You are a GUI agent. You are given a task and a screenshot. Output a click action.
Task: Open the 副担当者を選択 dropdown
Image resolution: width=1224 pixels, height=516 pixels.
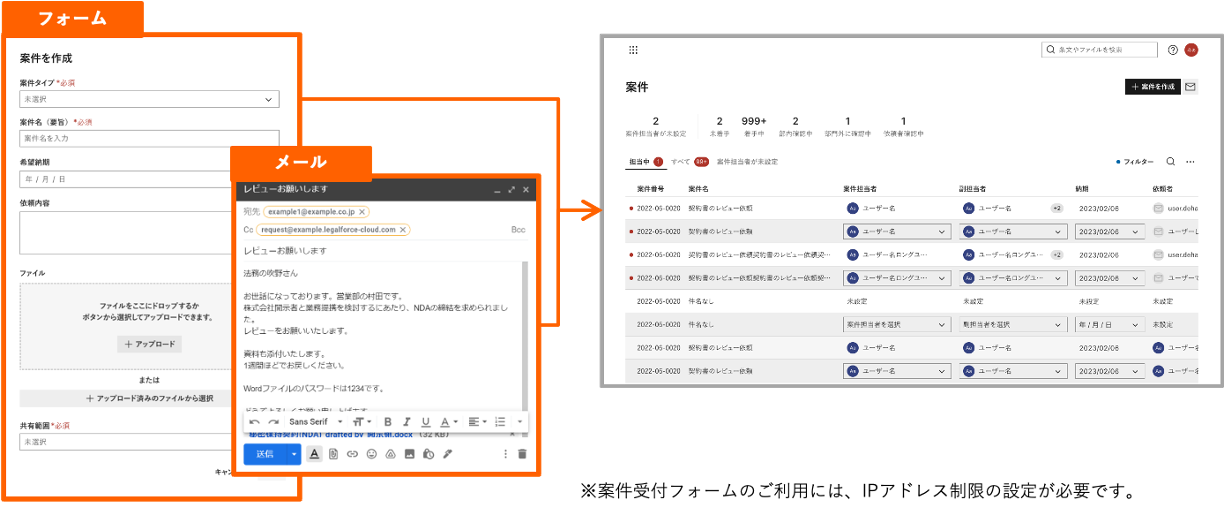click(x=1012, y=325)
